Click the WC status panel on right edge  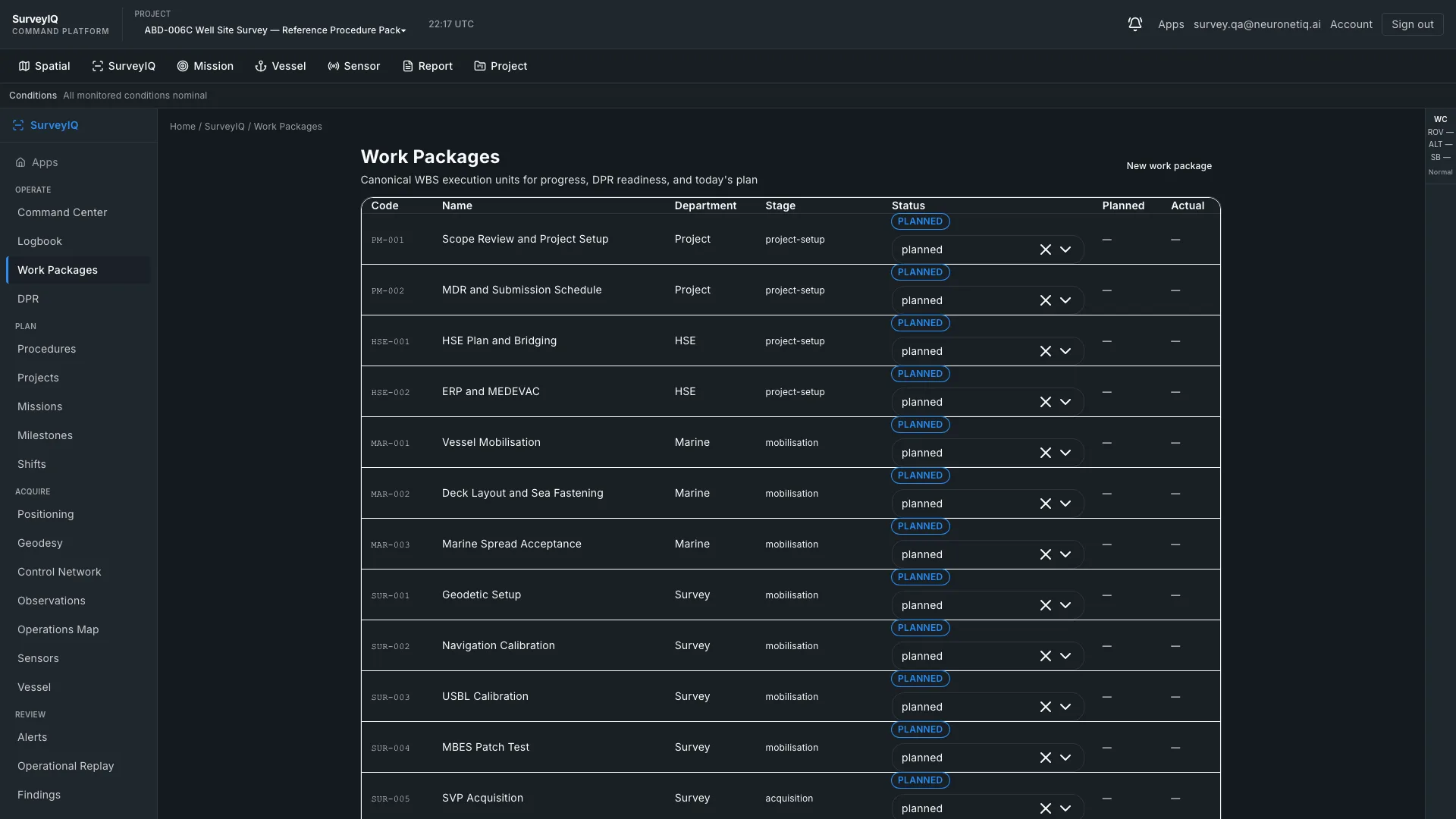coord(1440,146)
